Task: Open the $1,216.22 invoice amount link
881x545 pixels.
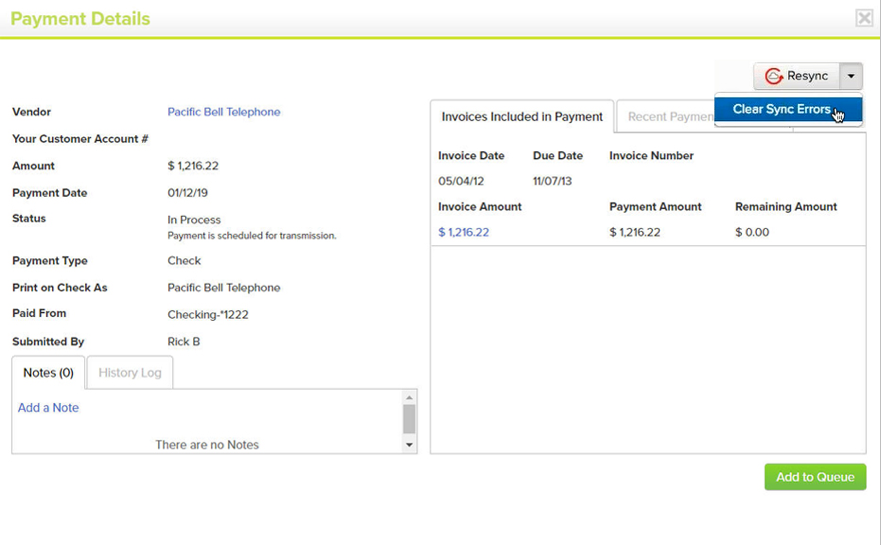Action: [x=464, y=232]
